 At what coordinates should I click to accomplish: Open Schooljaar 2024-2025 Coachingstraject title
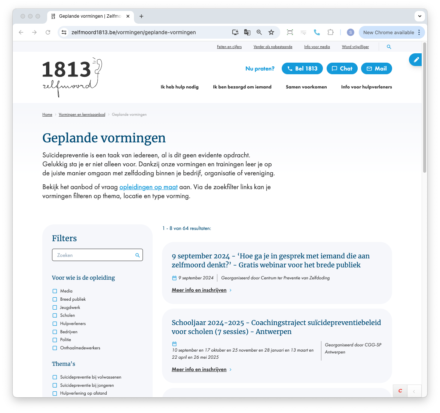[x=276, y=327]
